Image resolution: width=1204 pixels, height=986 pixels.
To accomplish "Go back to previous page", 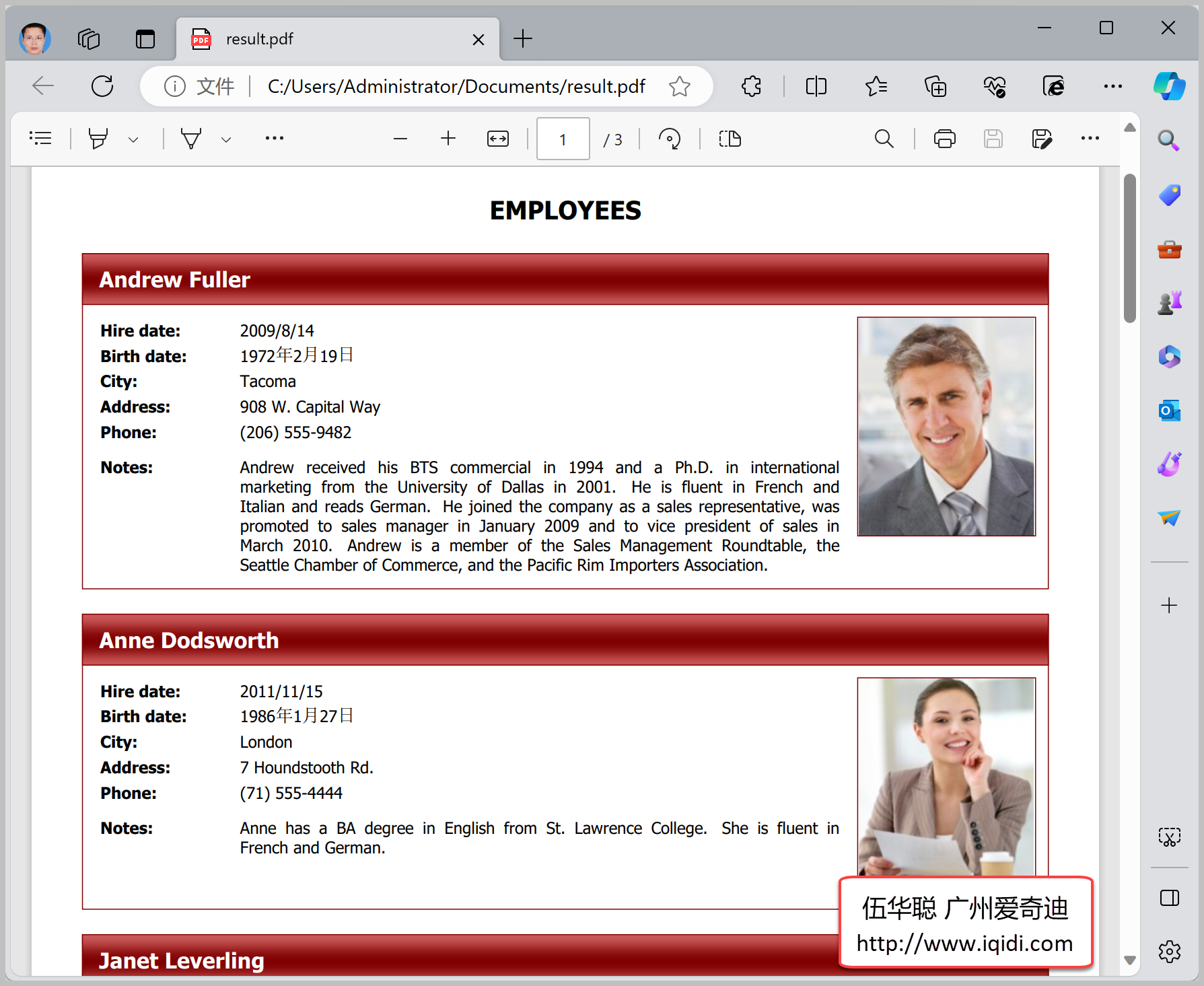I will click(x=44, y=86).
